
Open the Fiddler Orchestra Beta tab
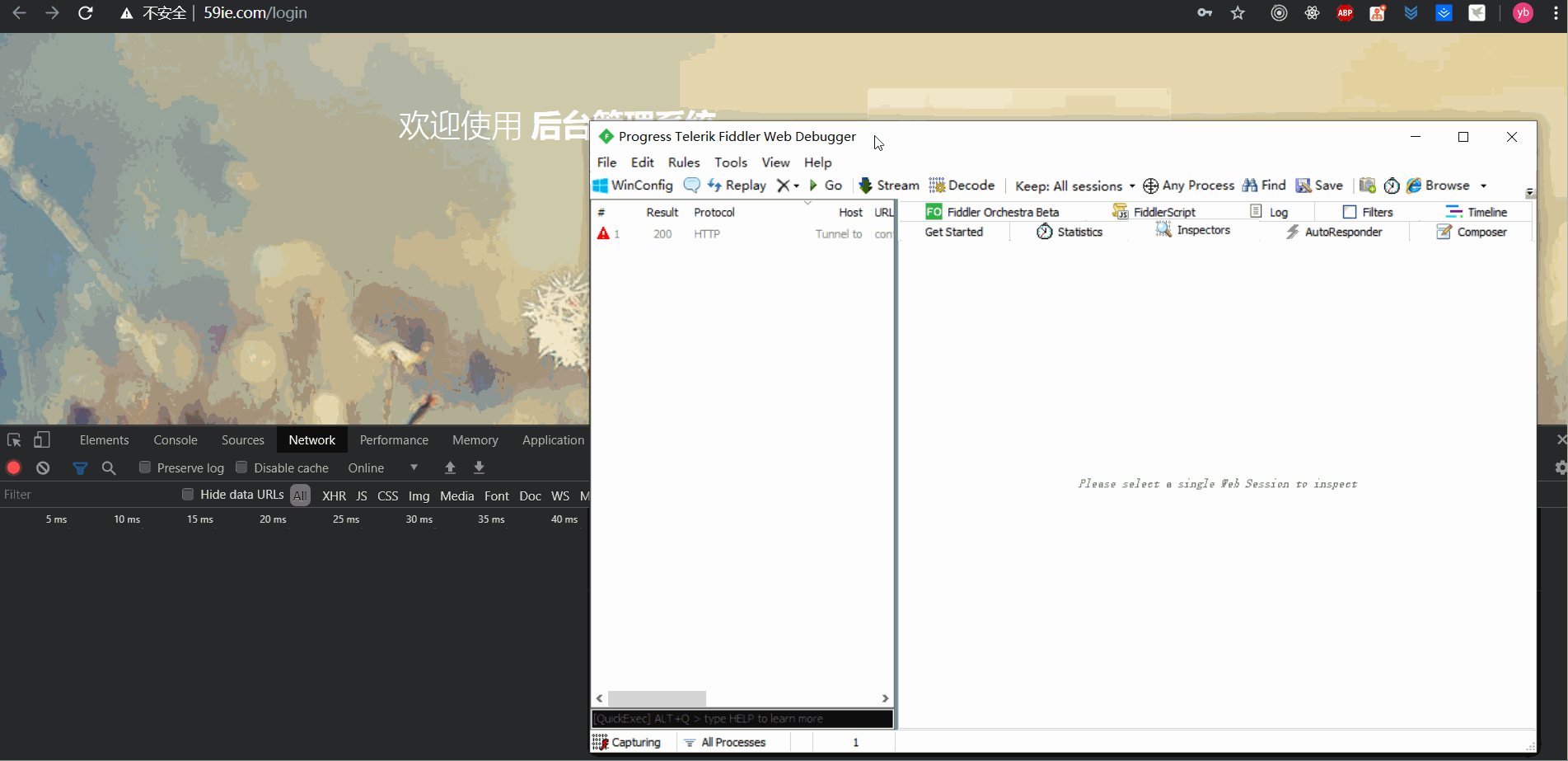[x=993, y=212]
